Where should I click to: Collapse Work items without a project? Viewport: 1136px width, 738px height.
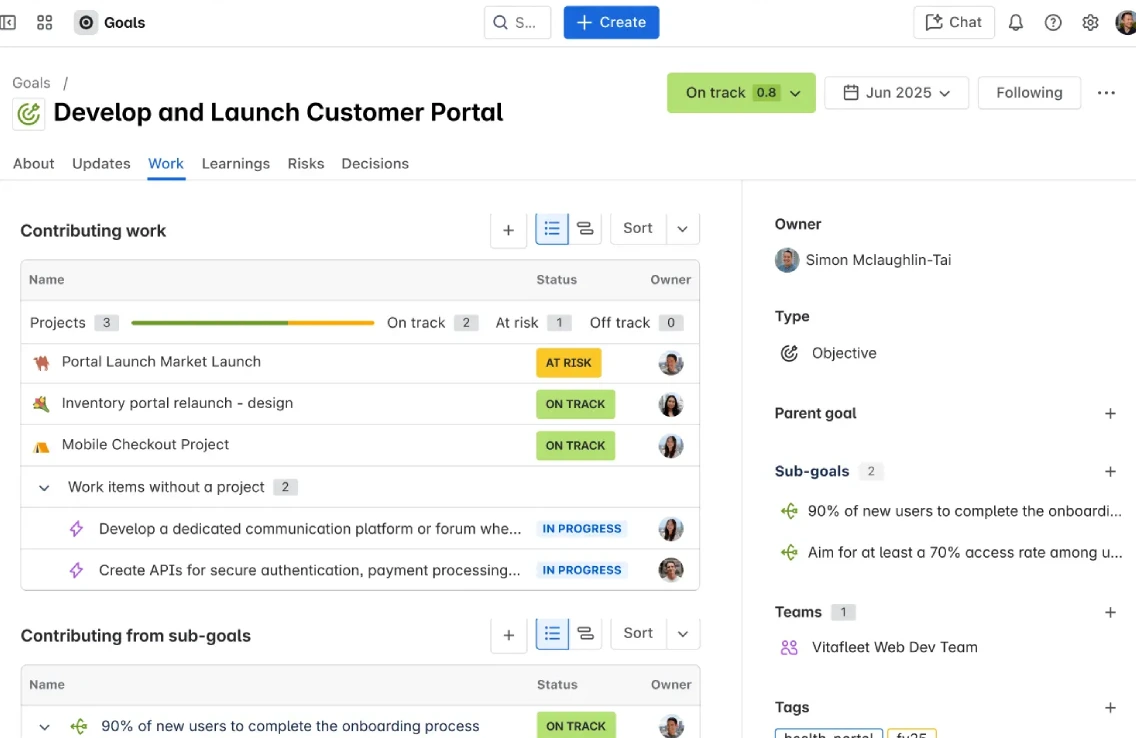(x=44, y=487)
